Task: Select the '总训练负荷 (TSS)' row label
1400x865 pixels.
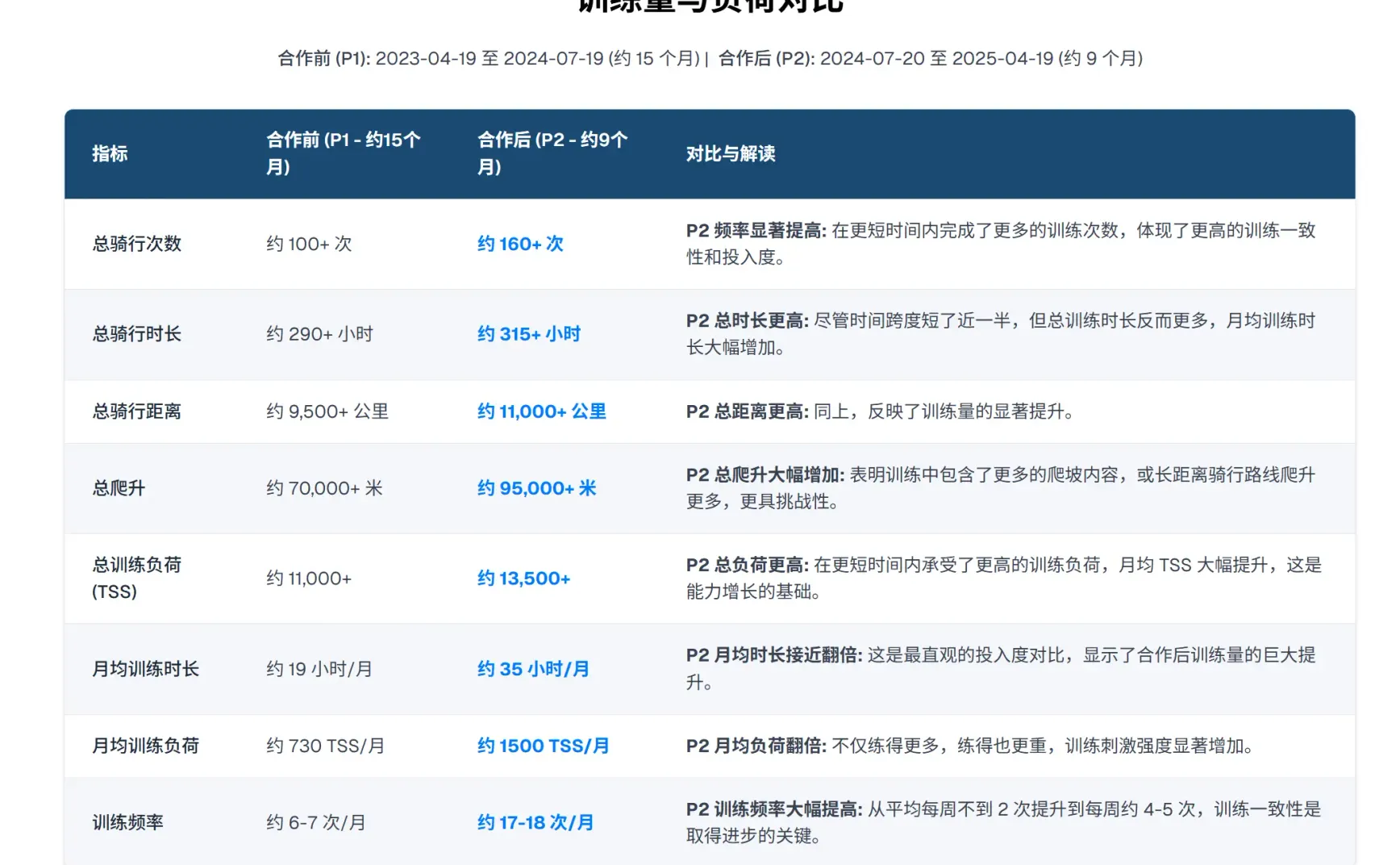Action: pyautogui.click(x=137, y=579)
